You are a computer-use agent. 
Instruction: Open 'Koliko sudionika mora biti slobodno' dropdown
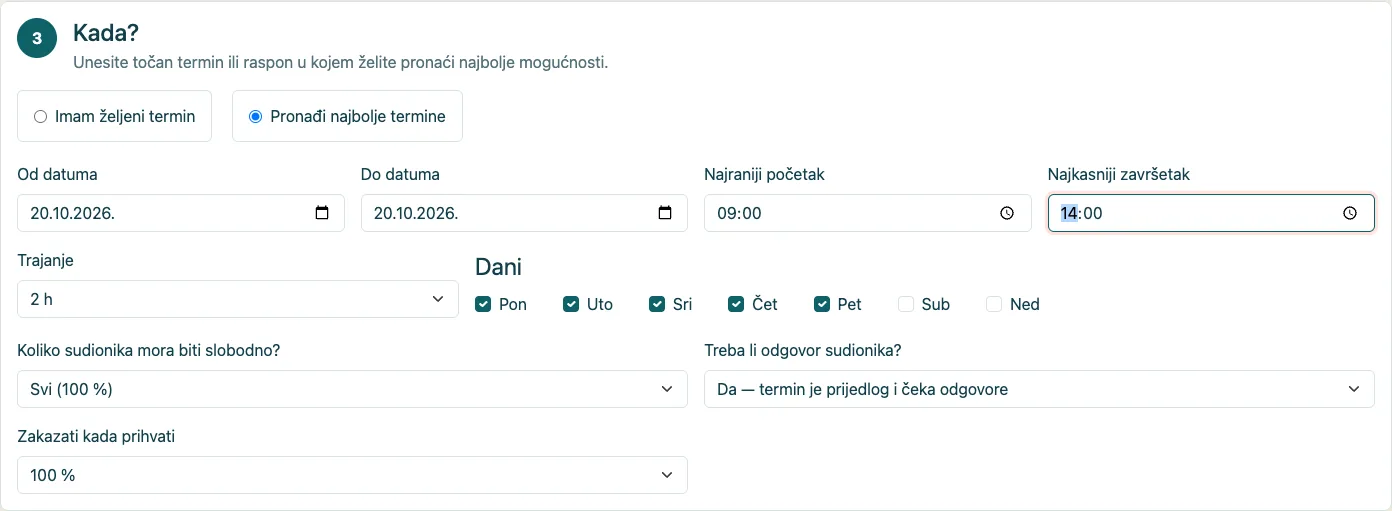(x=352, y=389)
